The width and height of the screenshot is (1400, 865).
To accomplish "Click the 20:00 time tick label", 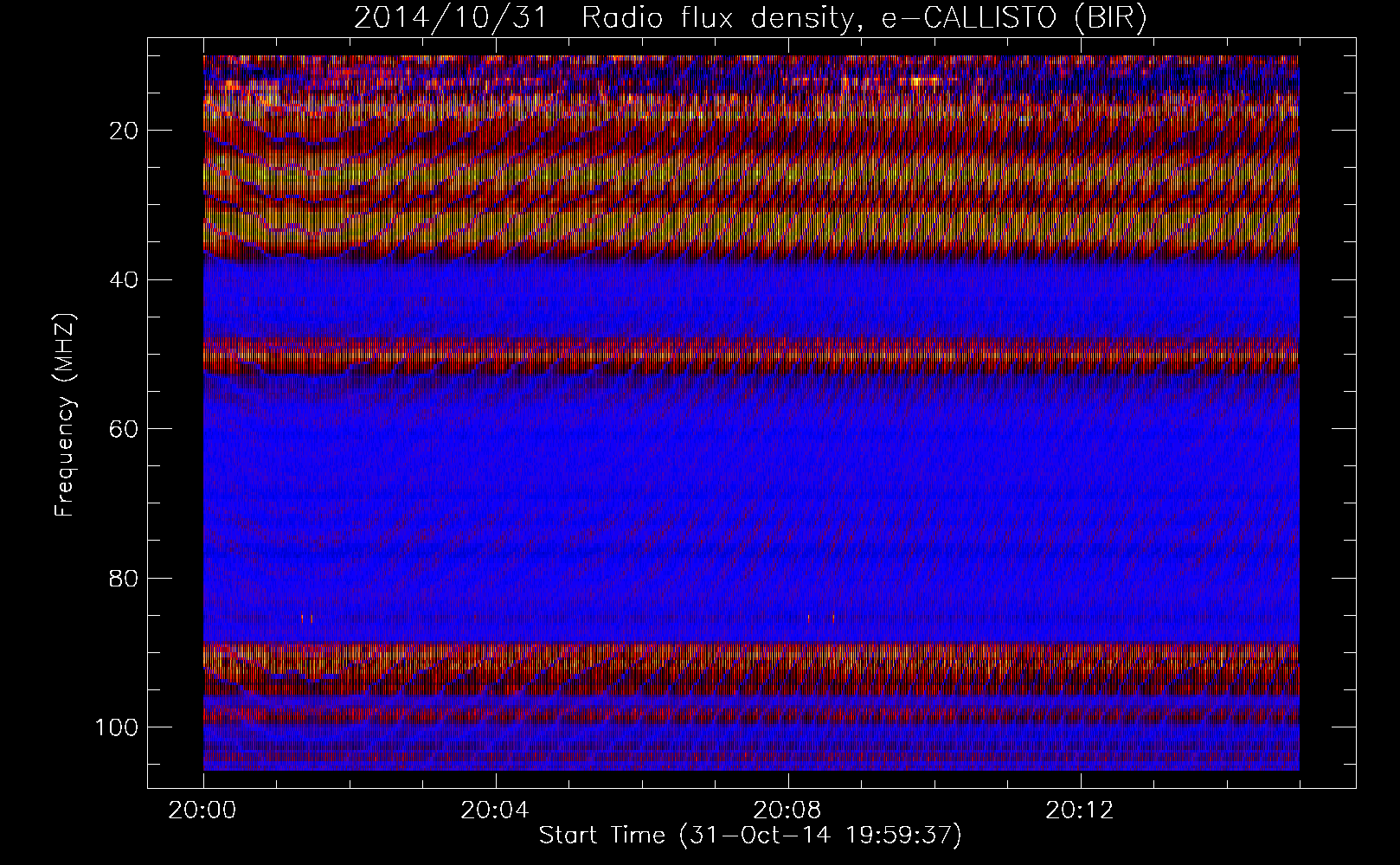I will [203, 811].
